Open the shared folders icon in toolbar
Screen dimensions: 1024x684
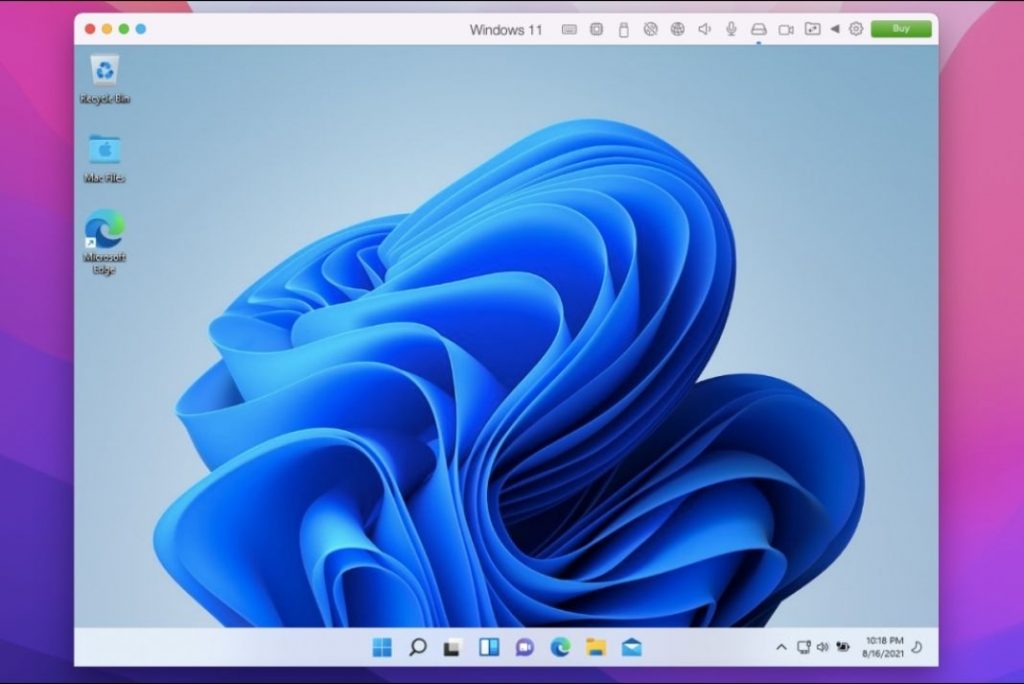[813, 30]
